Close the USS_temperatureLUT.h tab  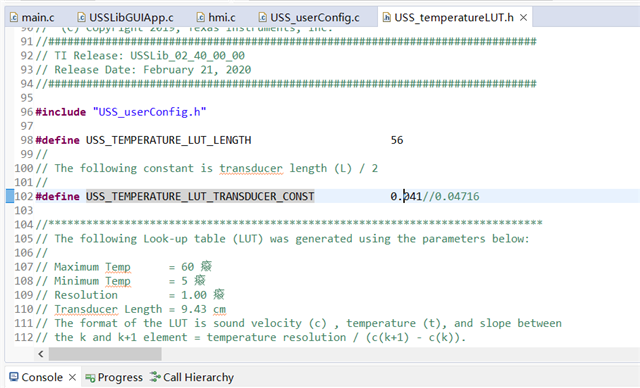[523, 18]
